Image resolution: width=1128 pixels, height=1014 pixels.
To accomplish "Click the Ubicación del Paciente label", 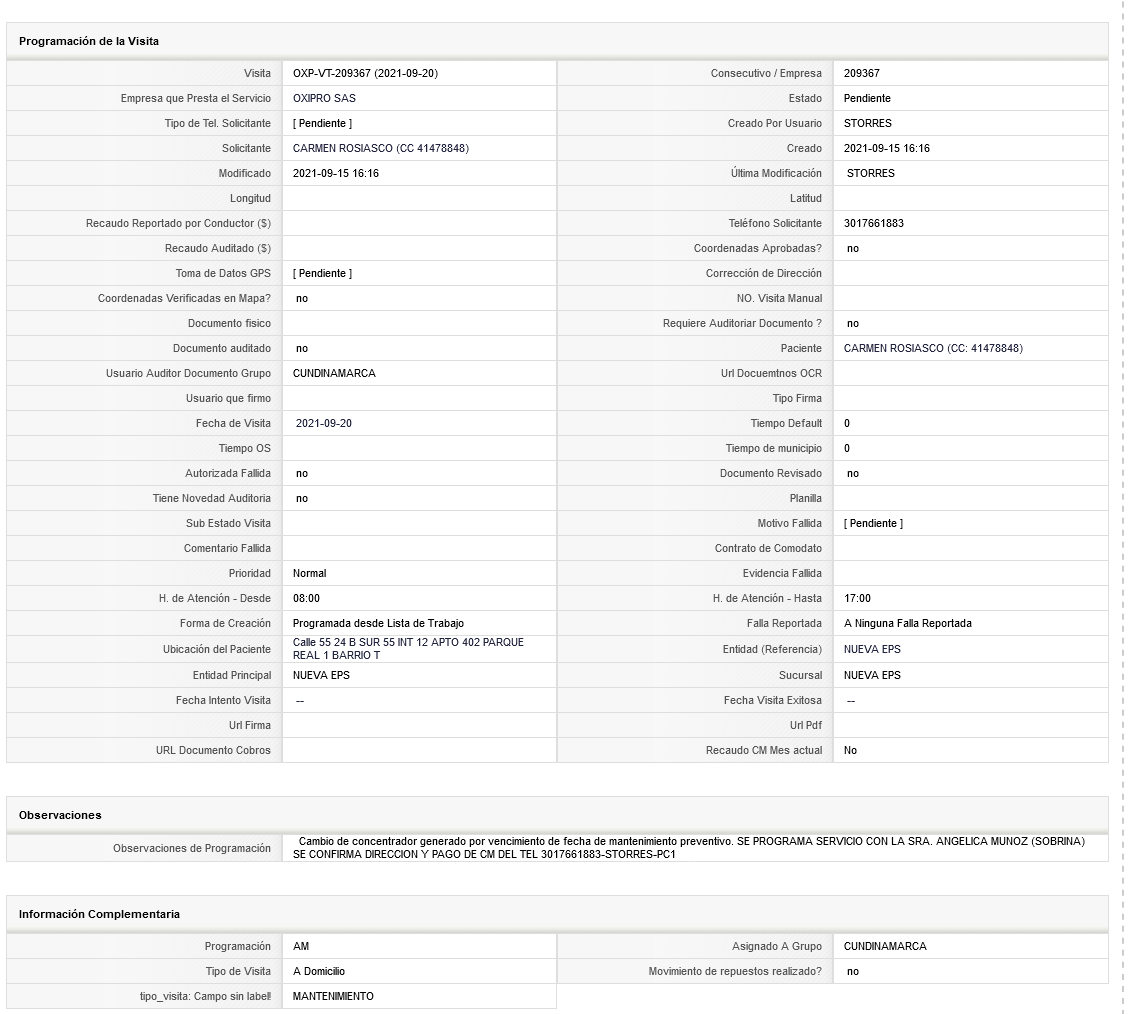I will [x=217, y=649].
